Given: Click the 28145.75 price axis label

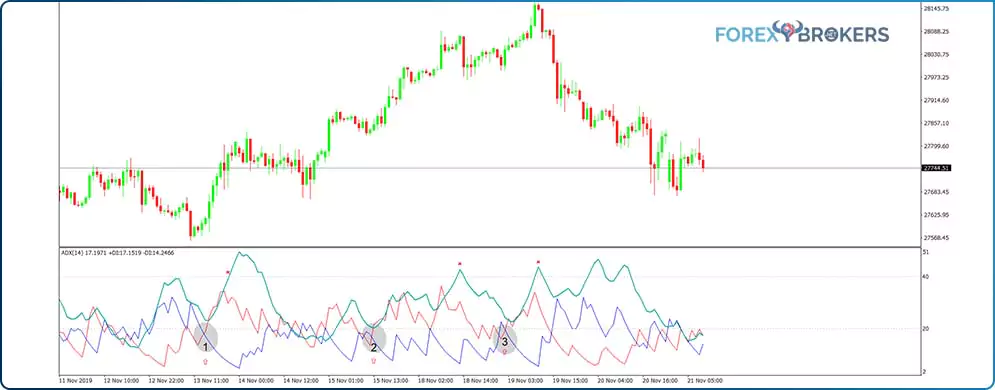Looking at the screenshot, I should coord(937,8).
